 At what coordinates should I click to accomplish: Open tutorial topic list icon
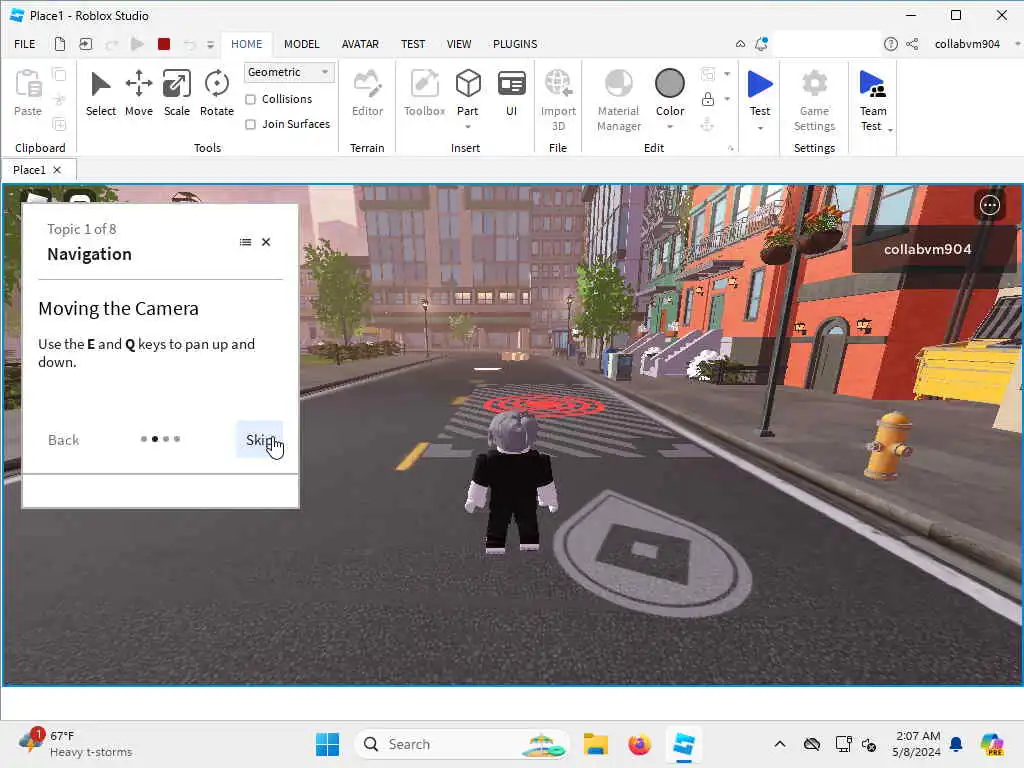pyautogui.click(x=246, y=242)
